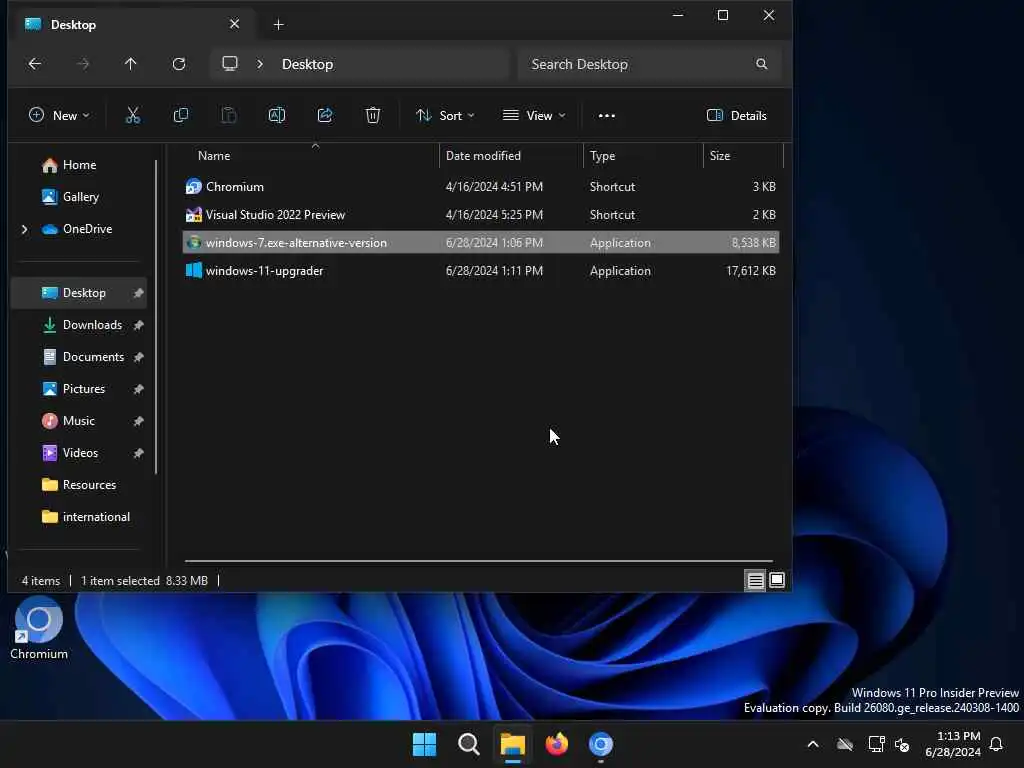The image size is (1024, 768).
Task: Click the chevron after PC icon in address bar
Action: [x=260, y=64]
